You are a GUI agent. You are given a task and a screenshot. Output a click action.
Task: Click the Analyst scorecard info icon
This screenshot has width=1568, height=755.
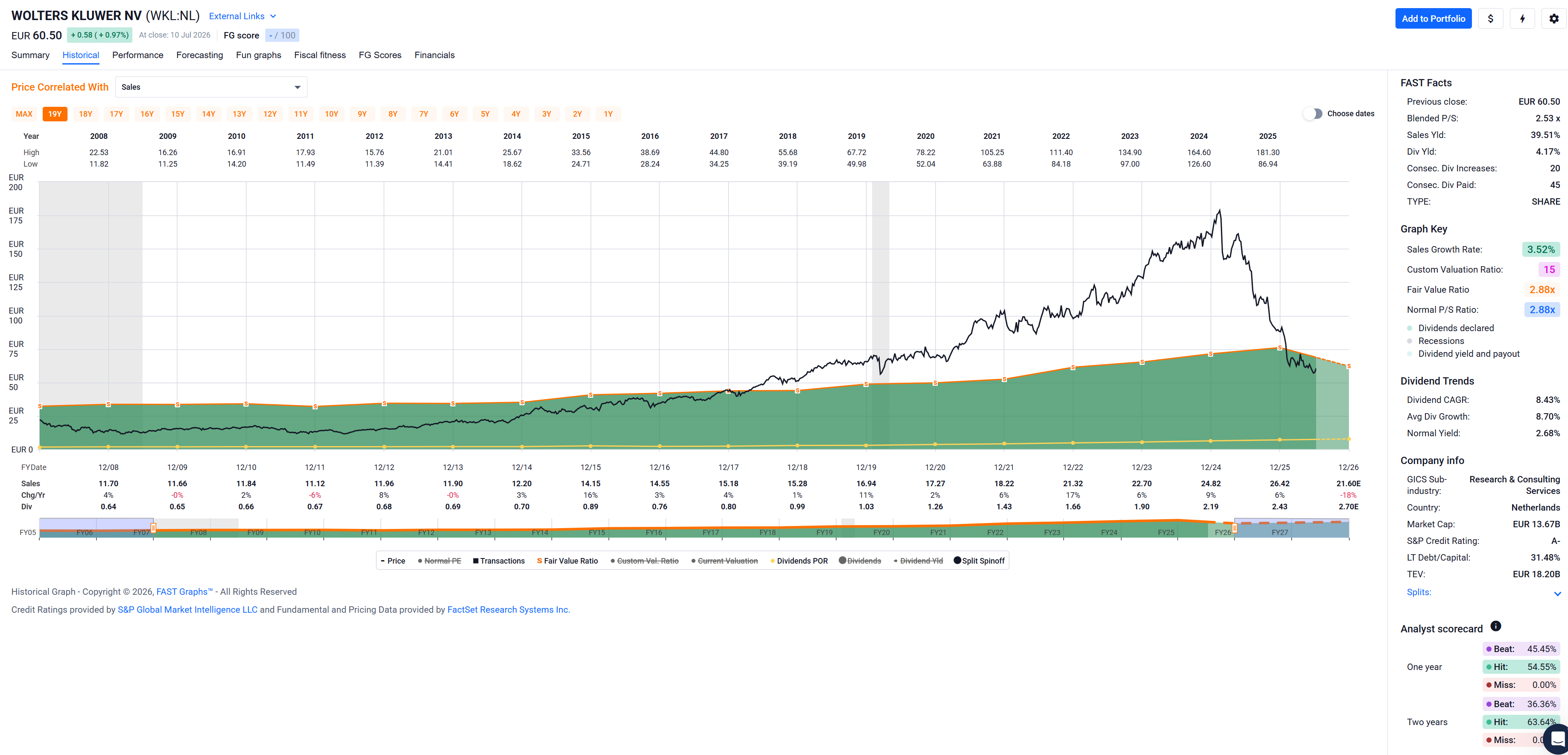click(1495, 626)
